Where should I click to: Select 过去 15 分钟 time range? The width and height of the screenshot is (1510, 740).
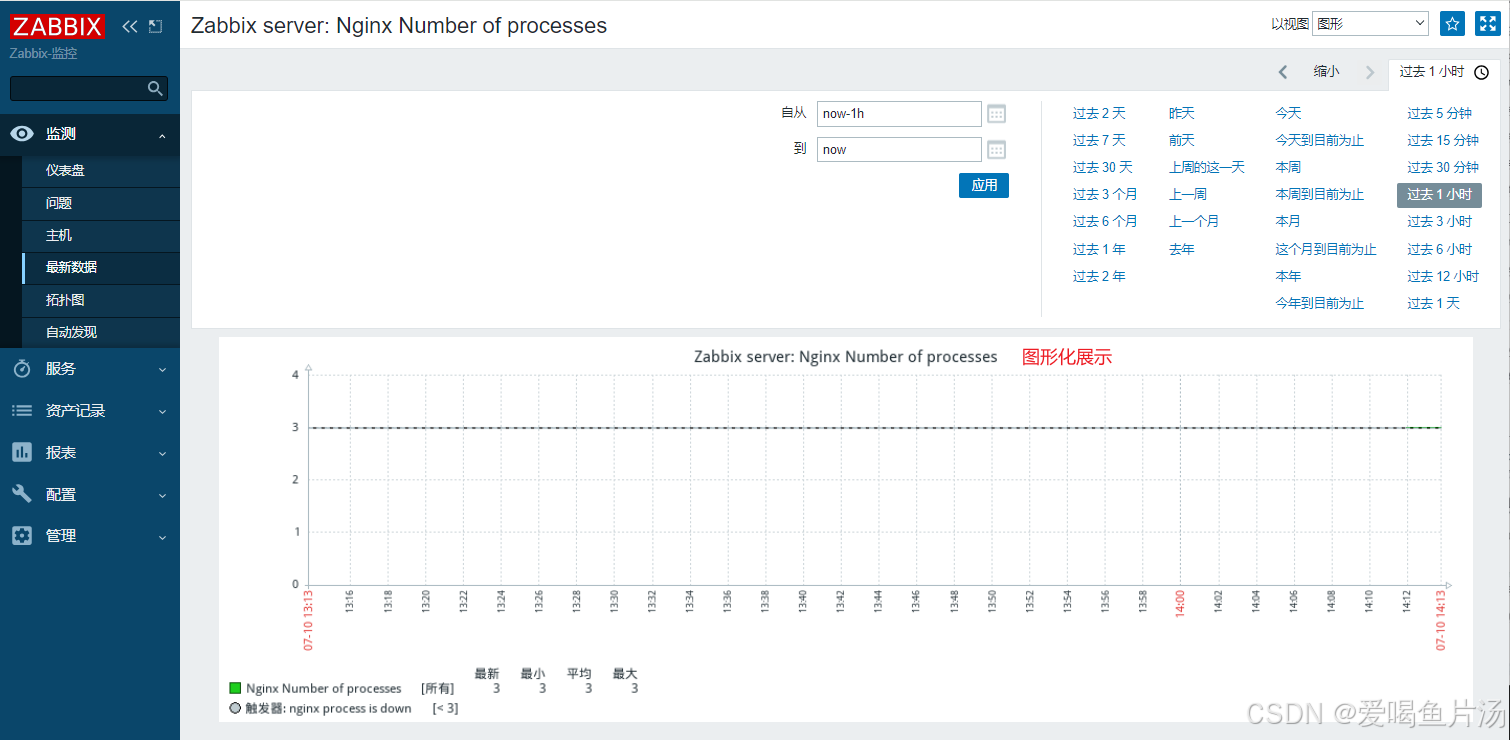tap(1443, 141)
